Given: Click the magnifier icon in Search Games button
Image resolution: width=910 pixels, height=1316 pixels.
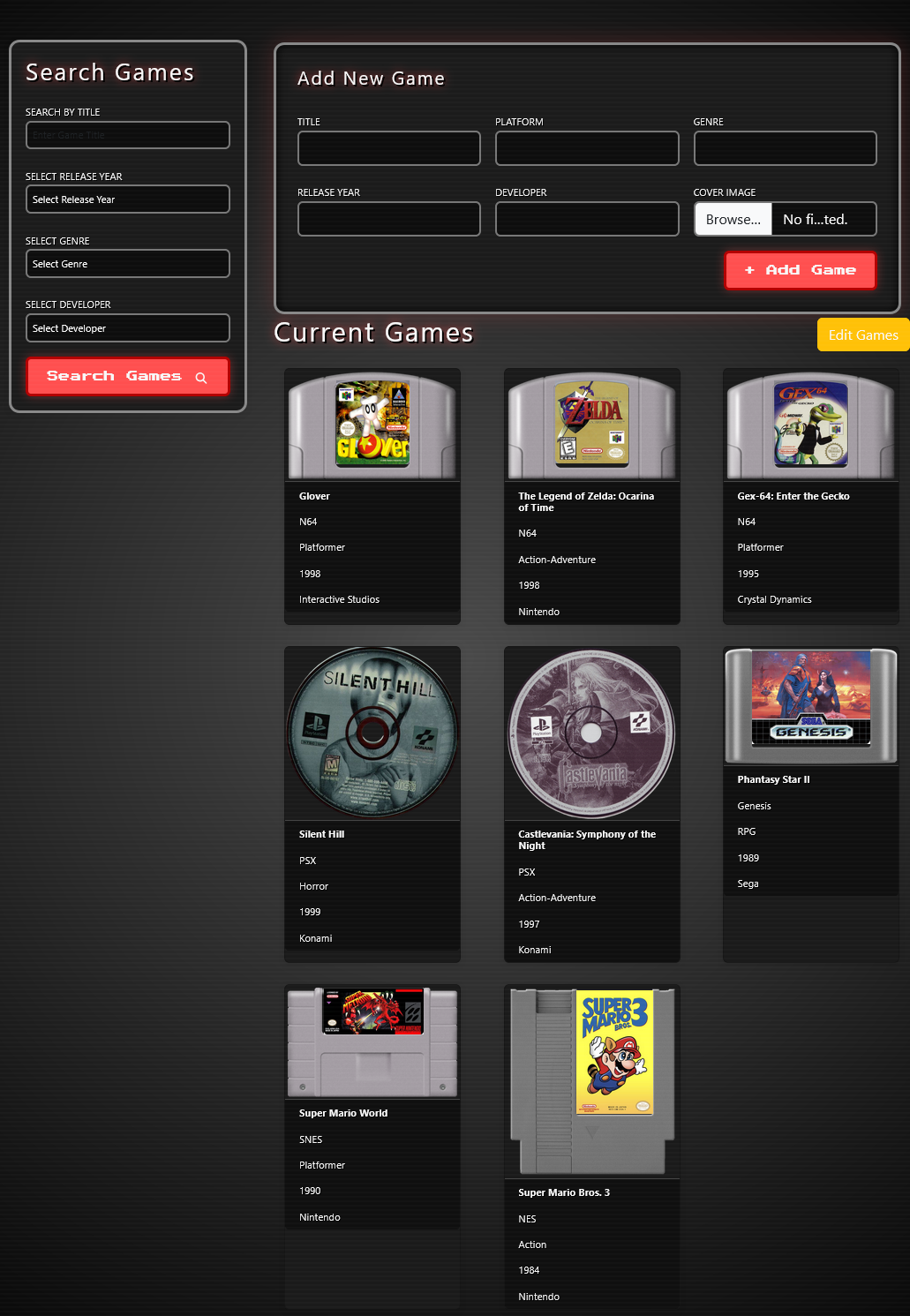Looking at the screenshot, I should 201,378.
